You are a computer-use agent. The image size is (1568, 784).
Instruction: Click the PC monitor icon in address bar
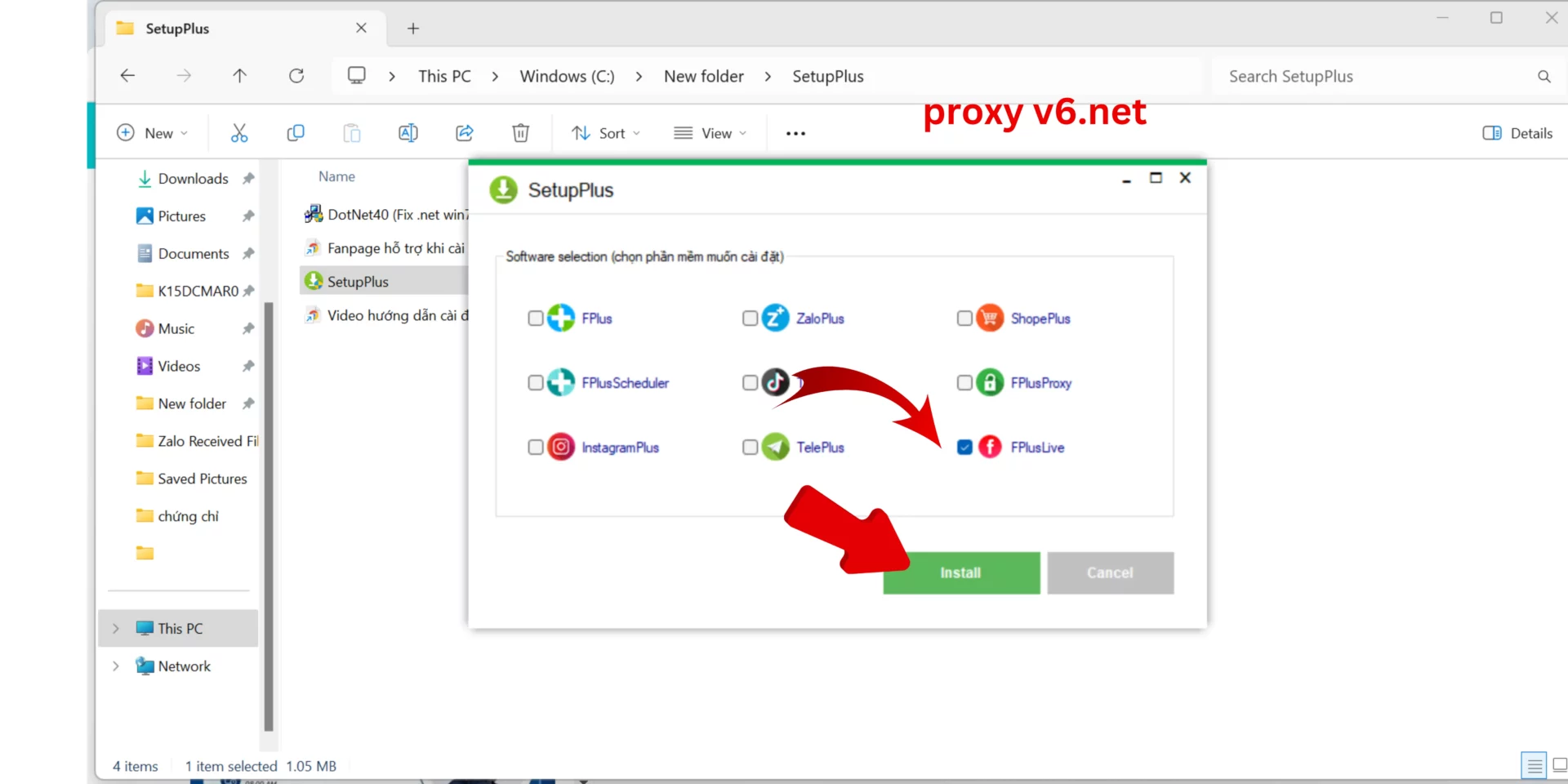[357, 76]
